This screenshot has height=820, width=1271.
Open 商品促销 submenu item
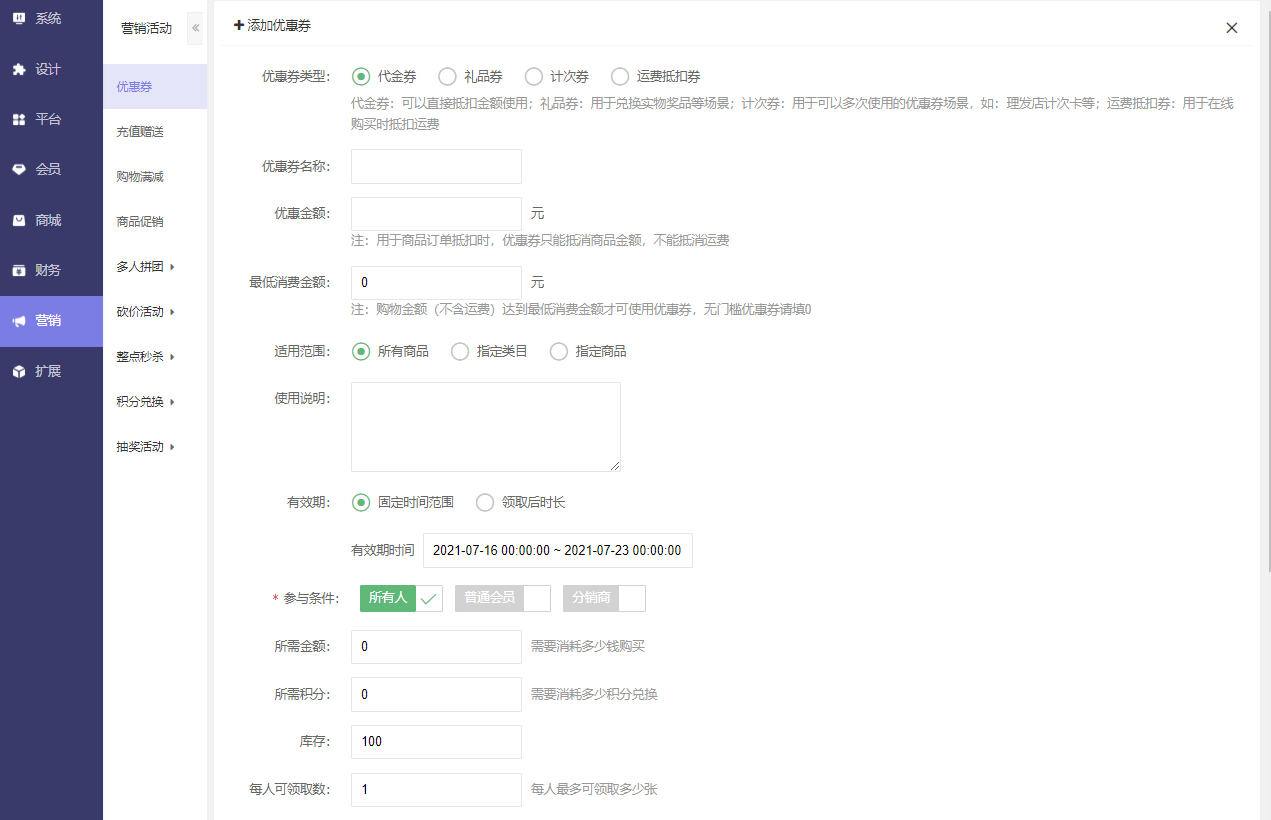[x=155, y=221]
